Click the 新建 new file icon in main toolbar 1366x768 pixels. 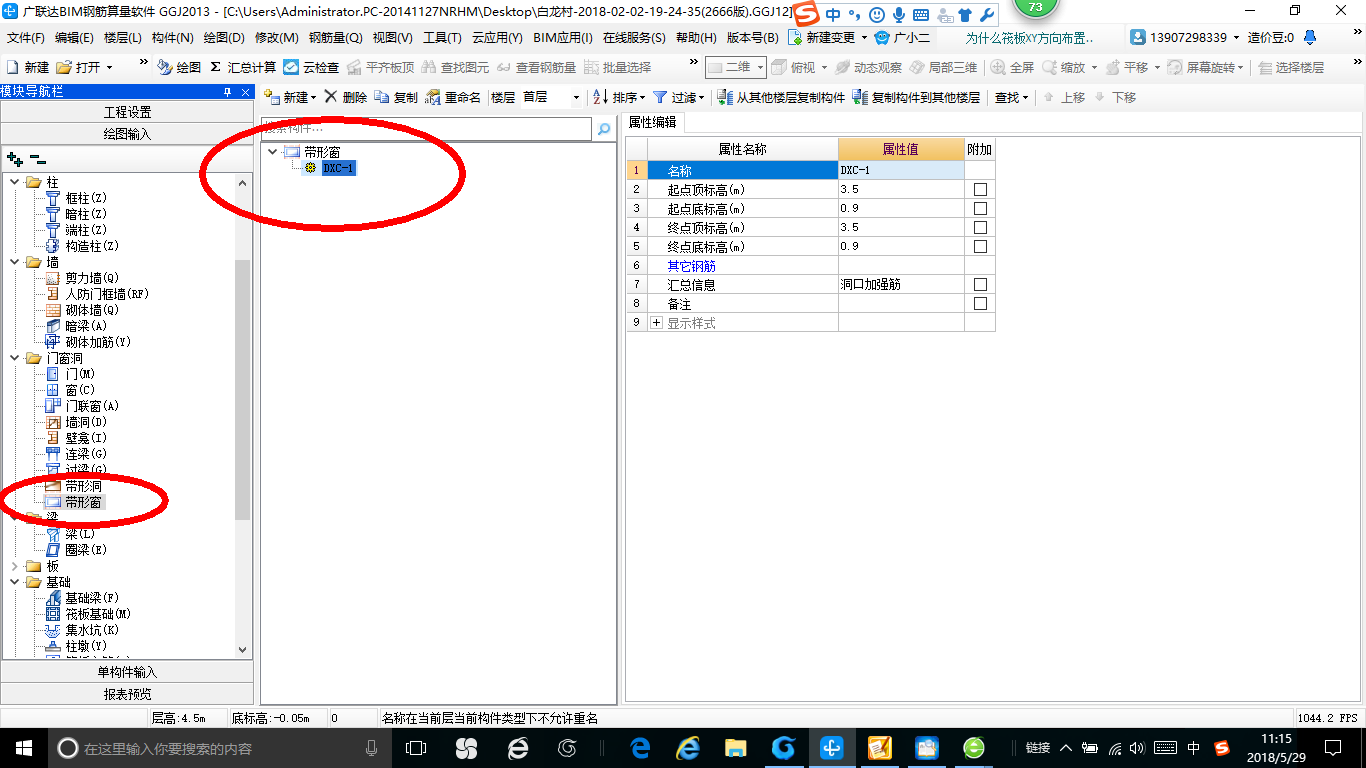coord(13,67)
